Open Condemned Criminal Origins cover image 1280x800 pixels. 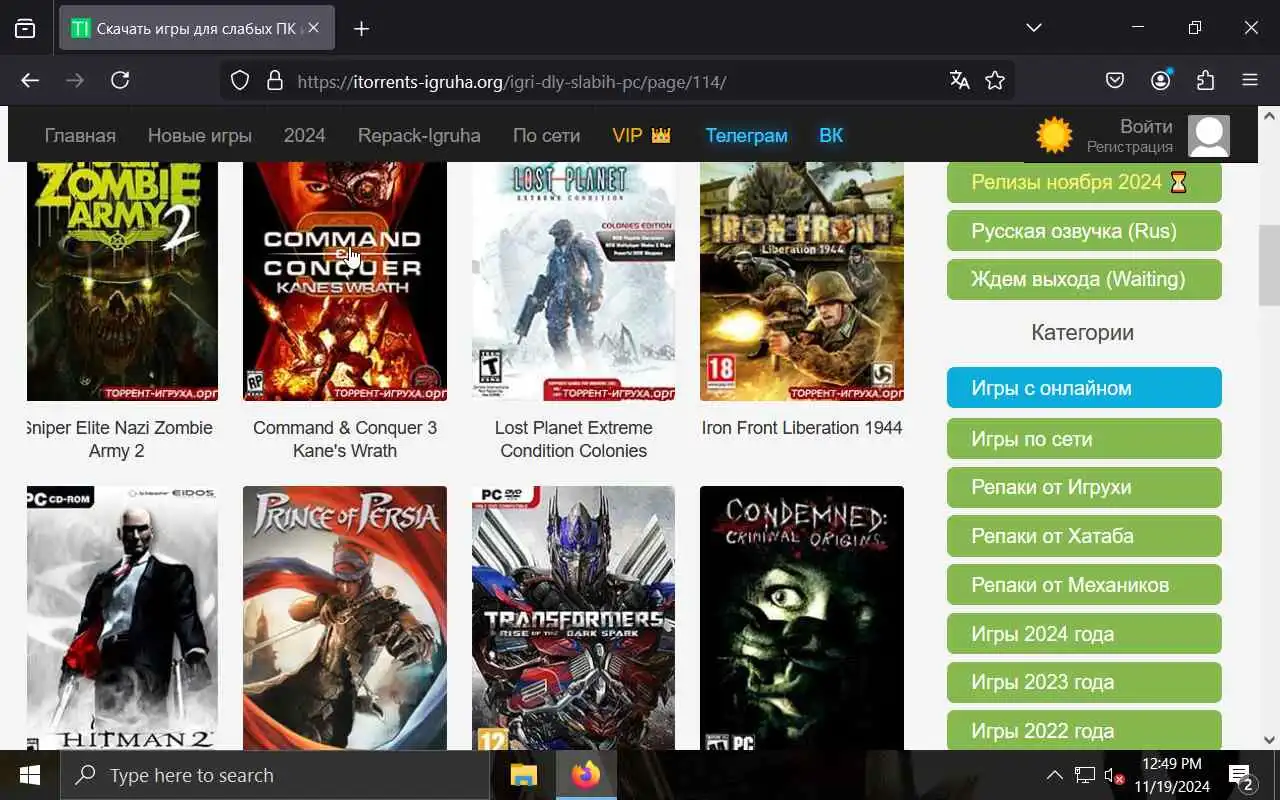click(x=802, y=618)
